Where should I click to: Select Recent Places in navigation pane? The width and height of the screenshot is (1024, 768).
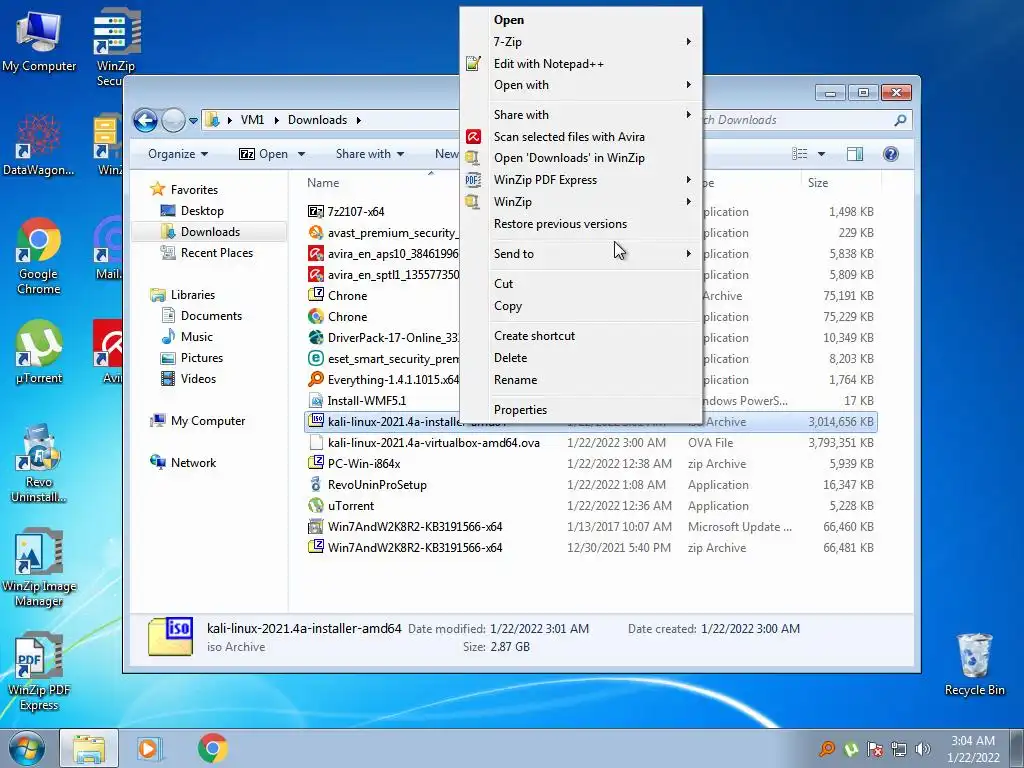(217, 253)
